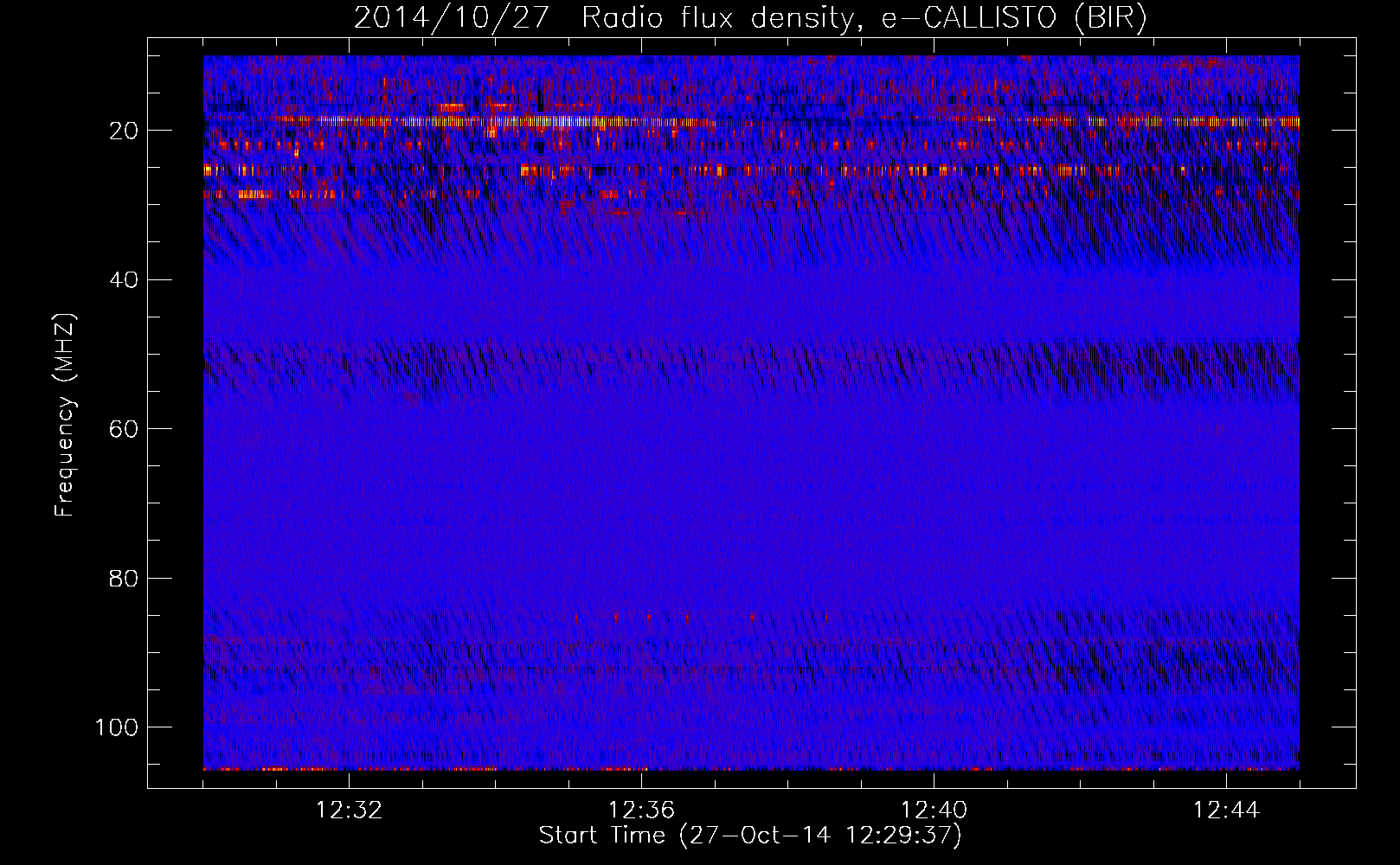Click the '80' frequency tick label
The height and width of the screenshot is (865, 1400).
tap(125, 578)
